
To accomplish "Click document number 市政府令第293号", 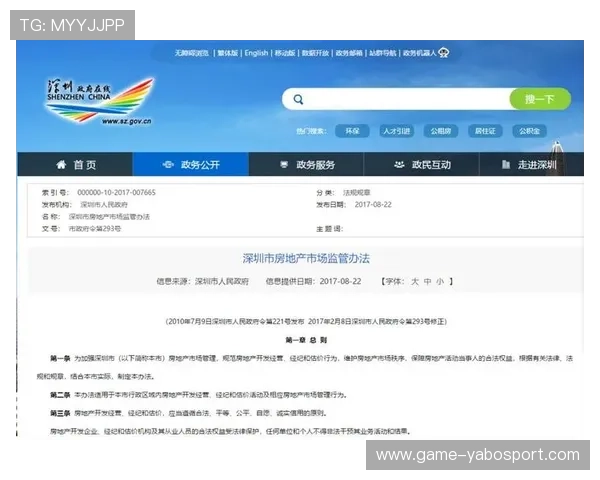I will [x=95, y=229].
